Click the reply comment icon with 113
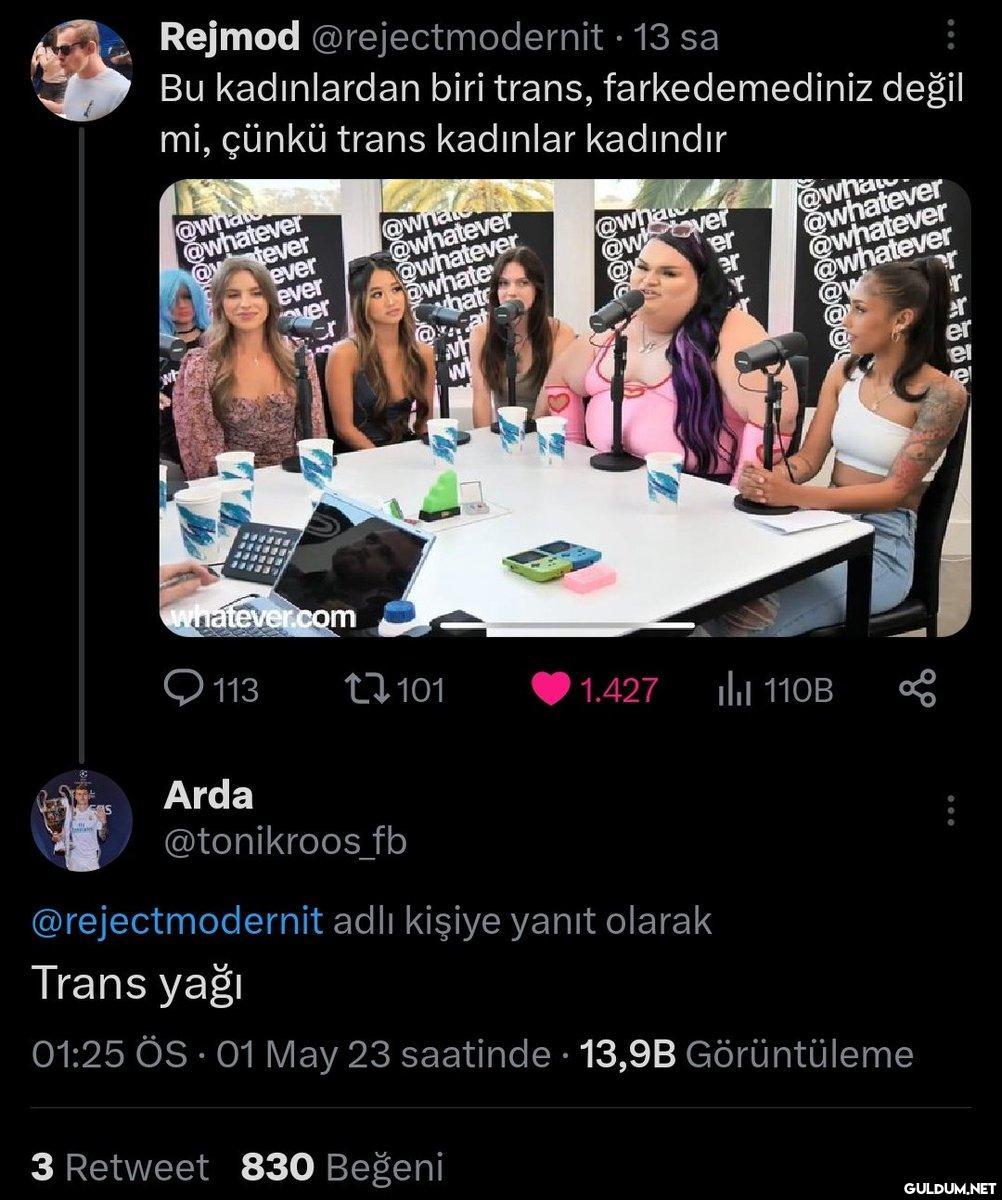Screen dimensions: 1002x1200 coord(182,689)
